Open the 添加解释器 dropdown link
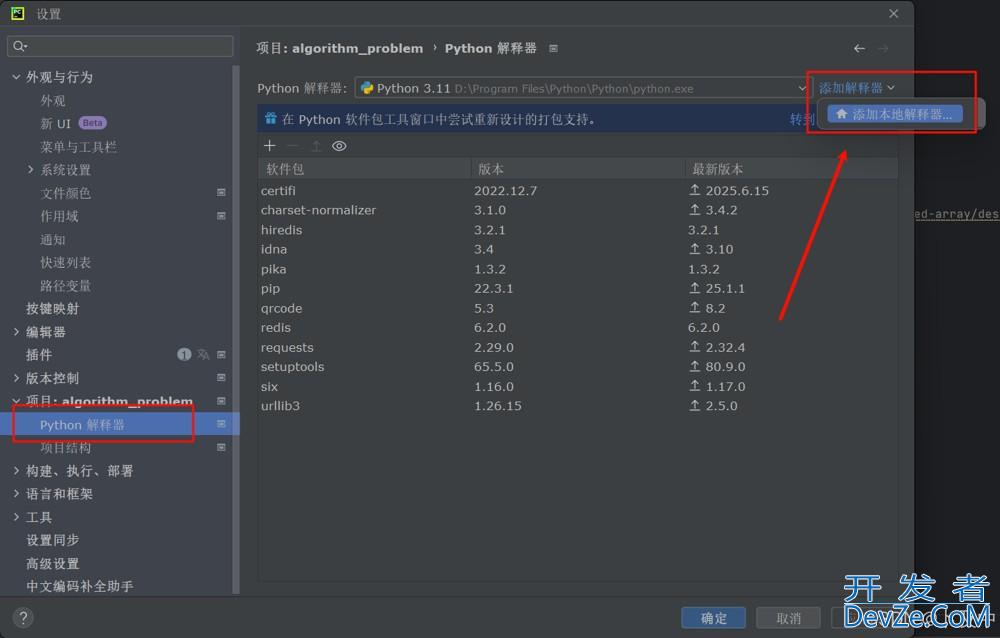Screen dimensions: 1000x638 tap(857, 88)
